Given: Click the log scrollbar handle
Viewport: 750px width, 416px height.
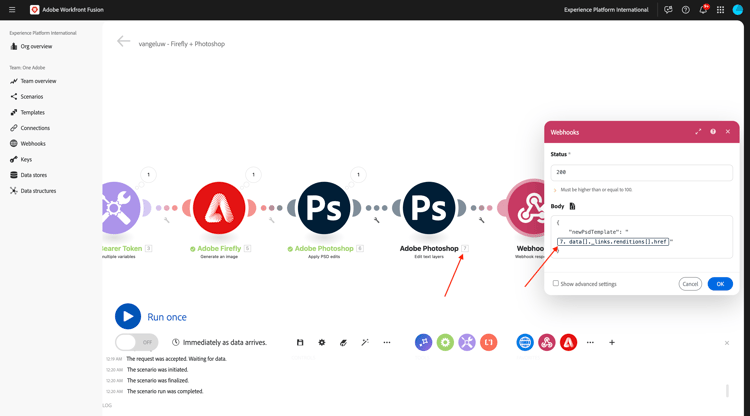Looking at the screenshot, I should coord(727,391).
